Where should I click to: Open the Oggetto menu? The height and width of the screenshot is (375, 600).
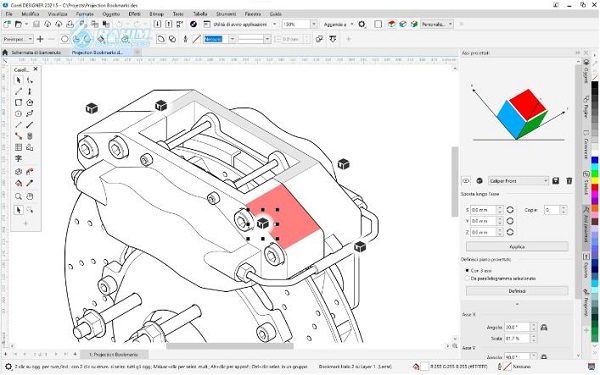coord(111,14)
